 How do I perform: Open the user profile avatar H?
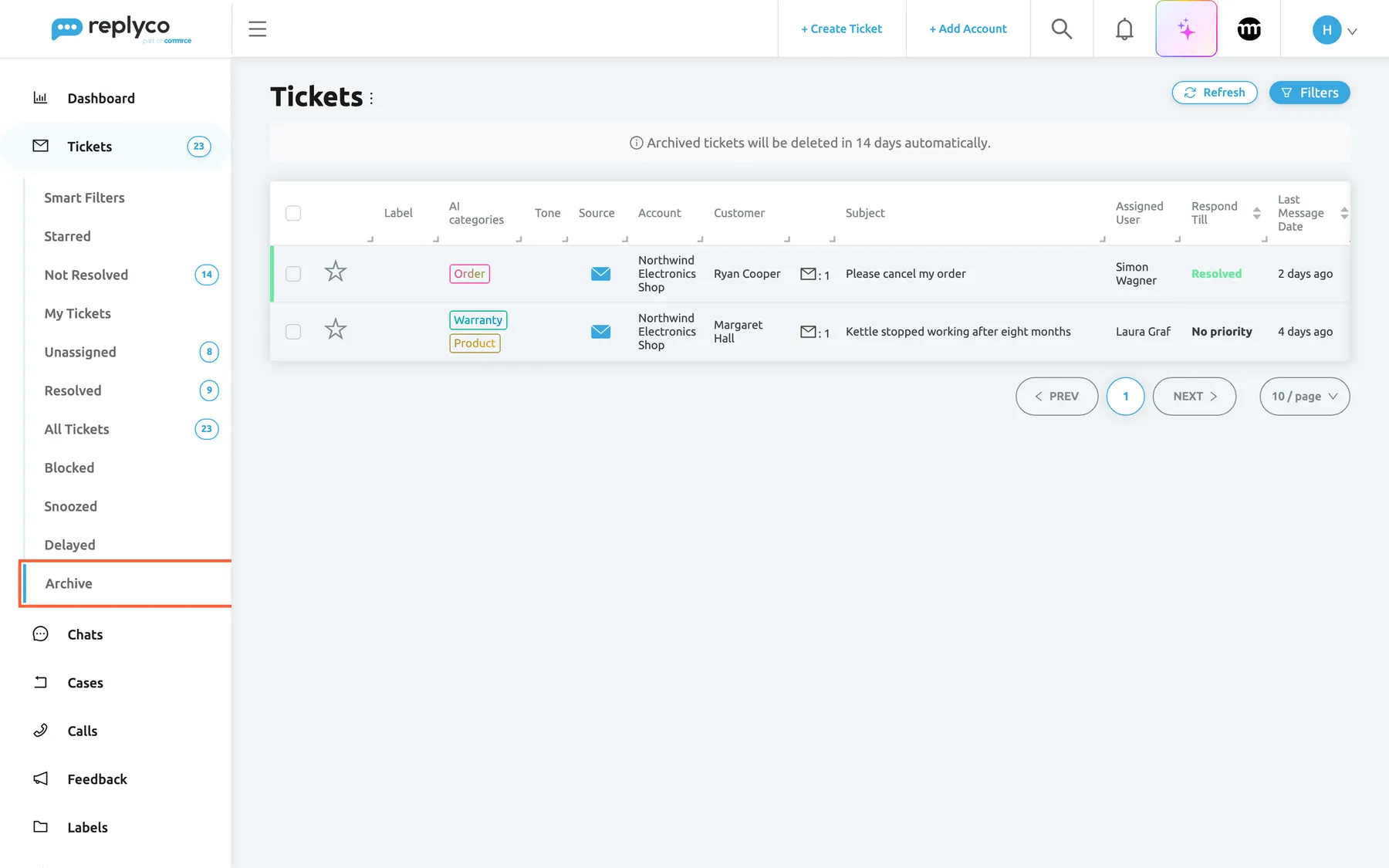click(x=1327, y=30)
